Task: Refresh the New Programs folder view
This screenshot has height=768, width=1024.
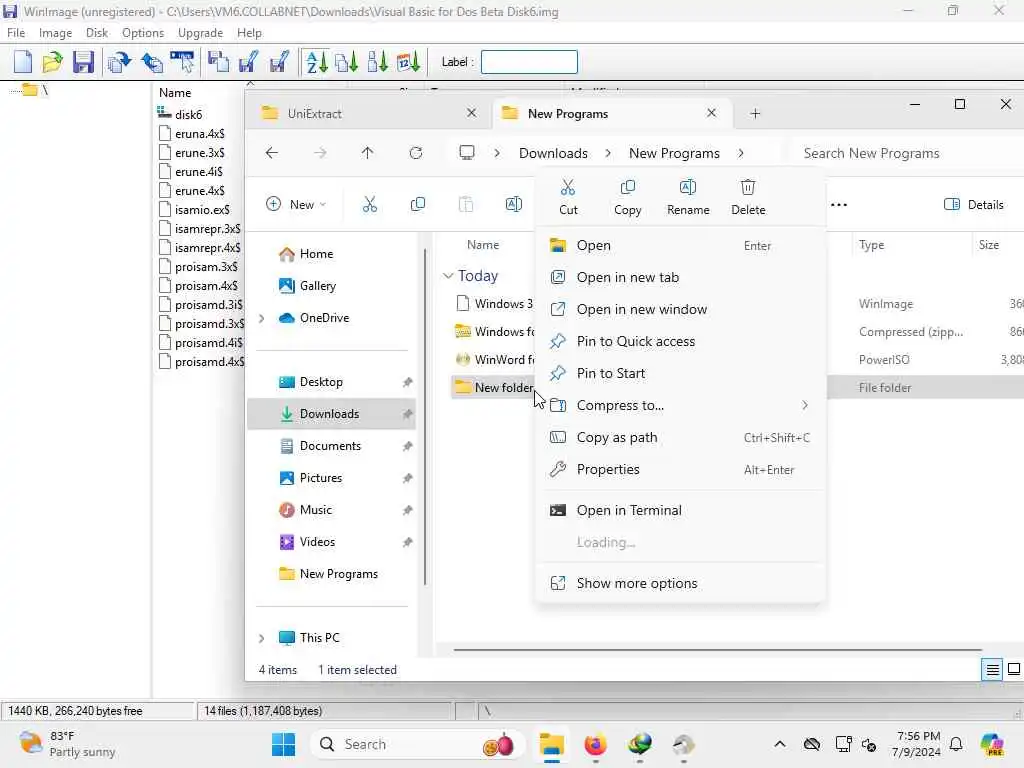Action: coord(416,153)
